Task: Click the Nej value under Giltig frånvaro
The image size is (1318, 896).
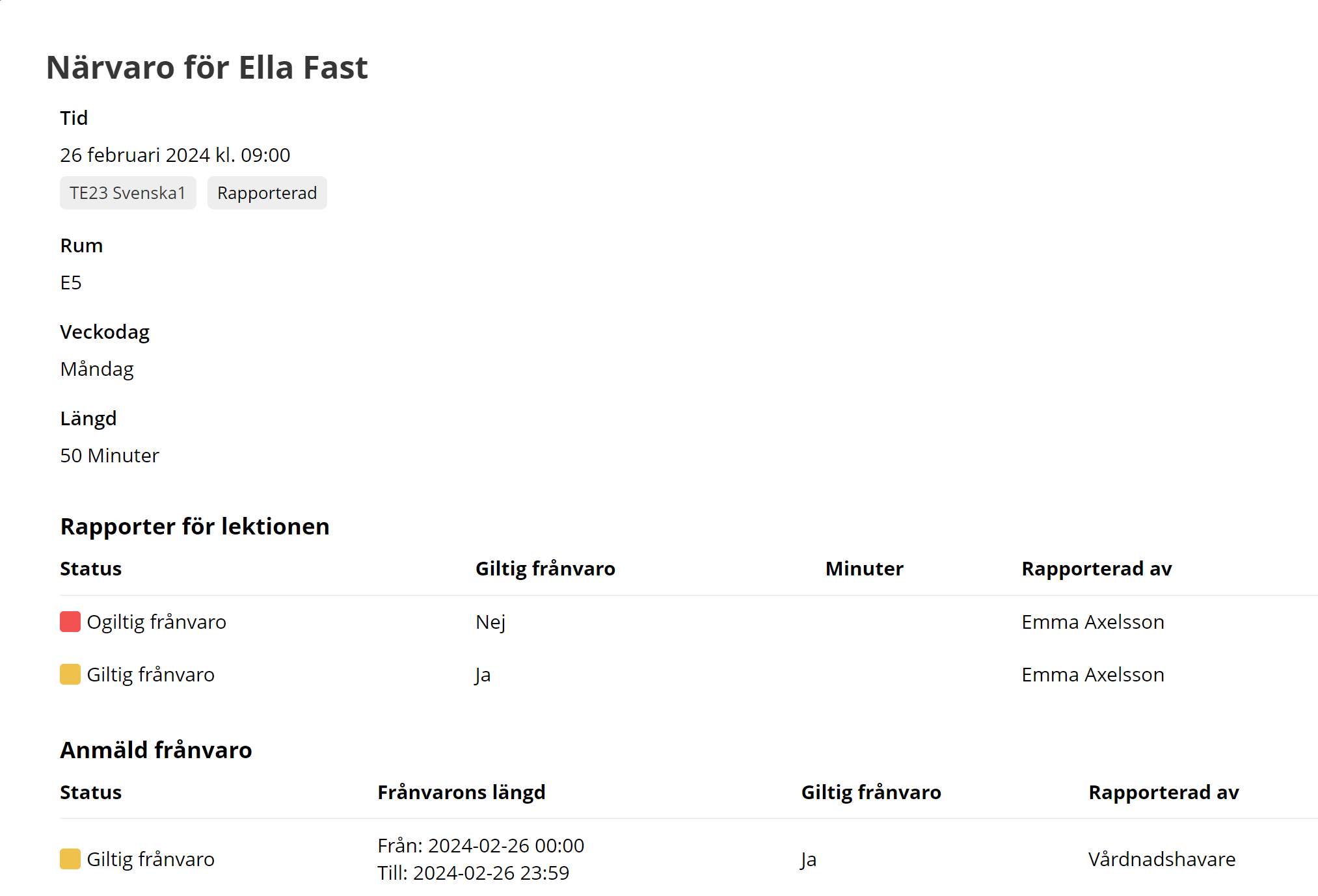Action: tap(491, 622)
